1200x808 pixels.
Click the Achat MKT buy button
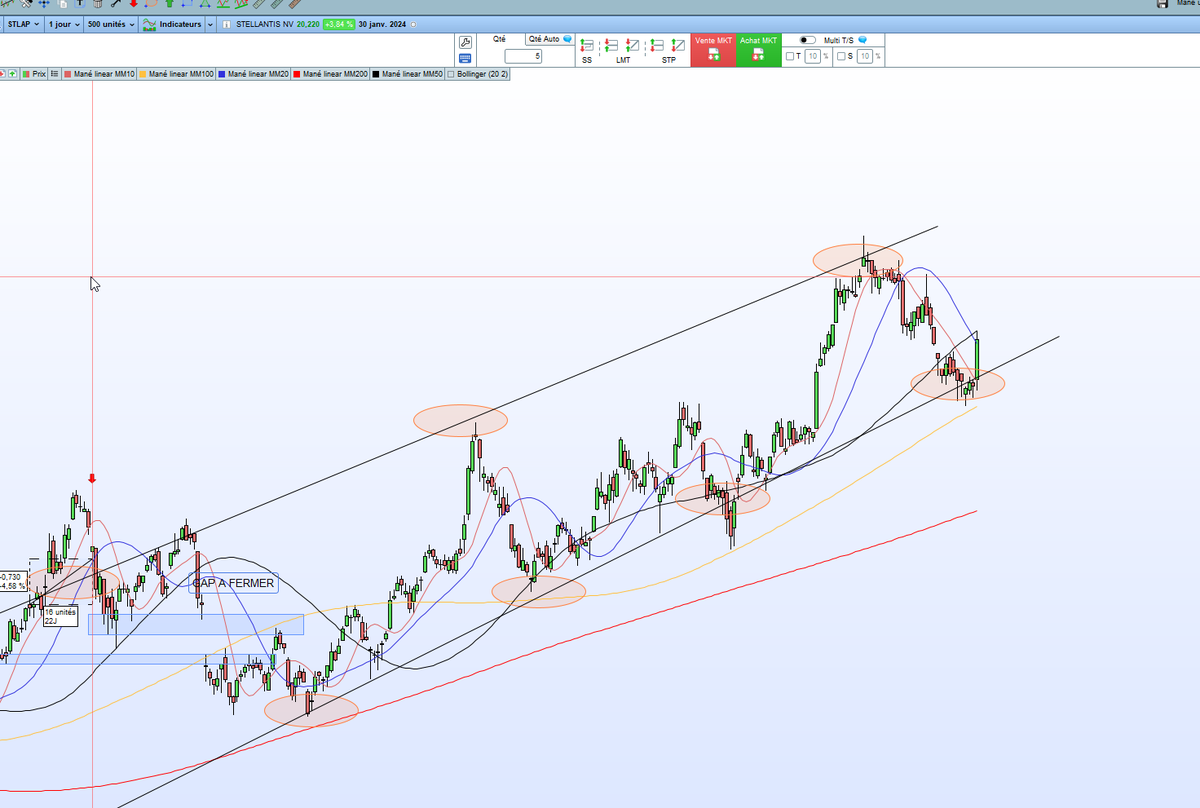pos(758,50)
